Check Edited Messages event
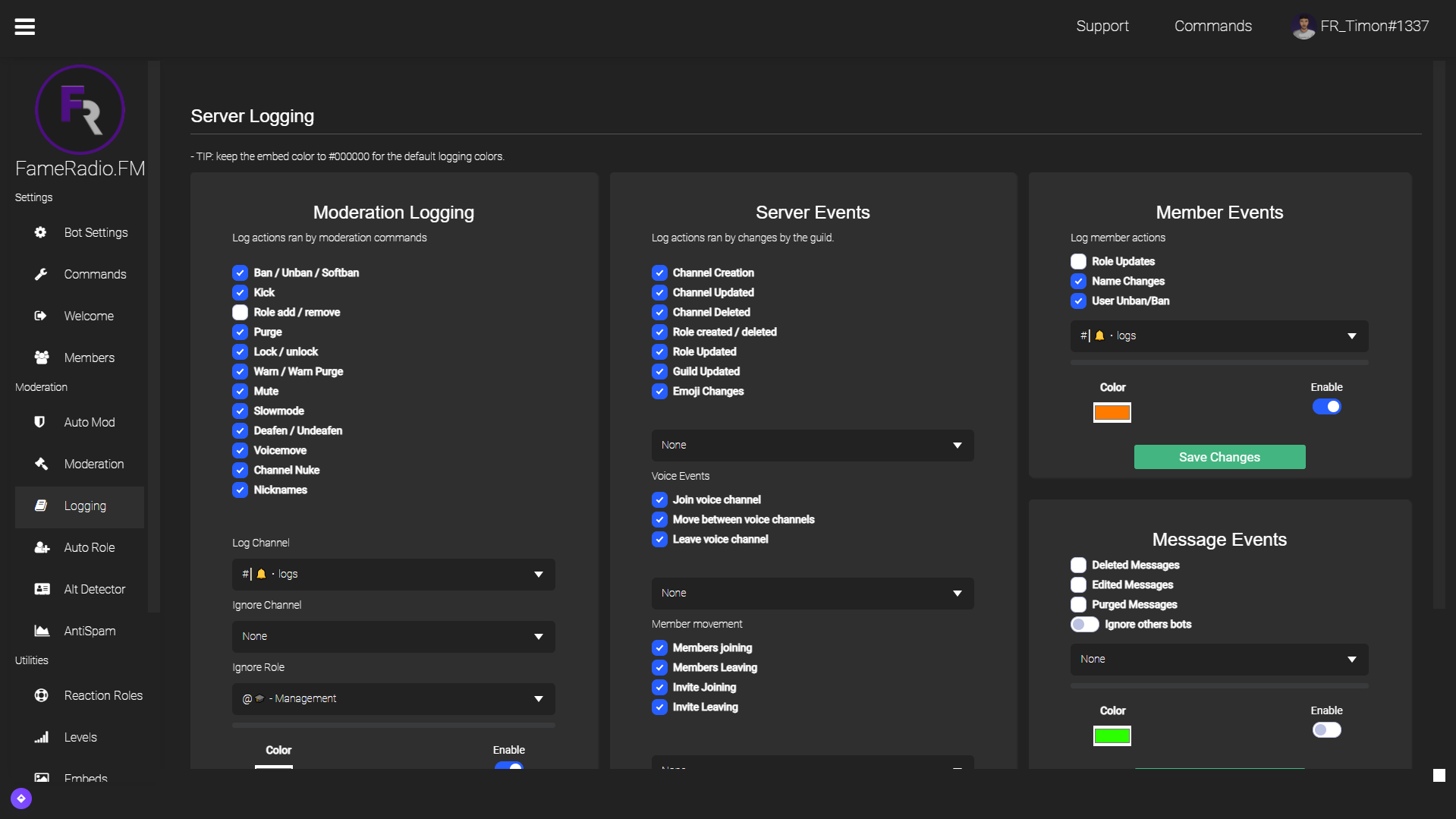The image size is (1456, 819). pyautogui.click(x=1078, y=584)
